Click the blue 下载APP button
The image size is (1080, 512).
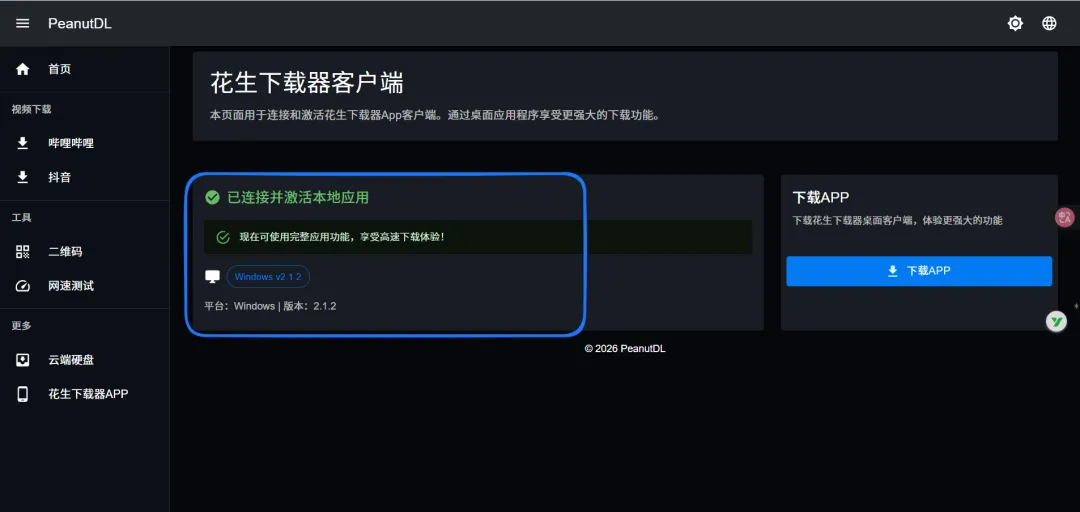click(x=919, y=272)
